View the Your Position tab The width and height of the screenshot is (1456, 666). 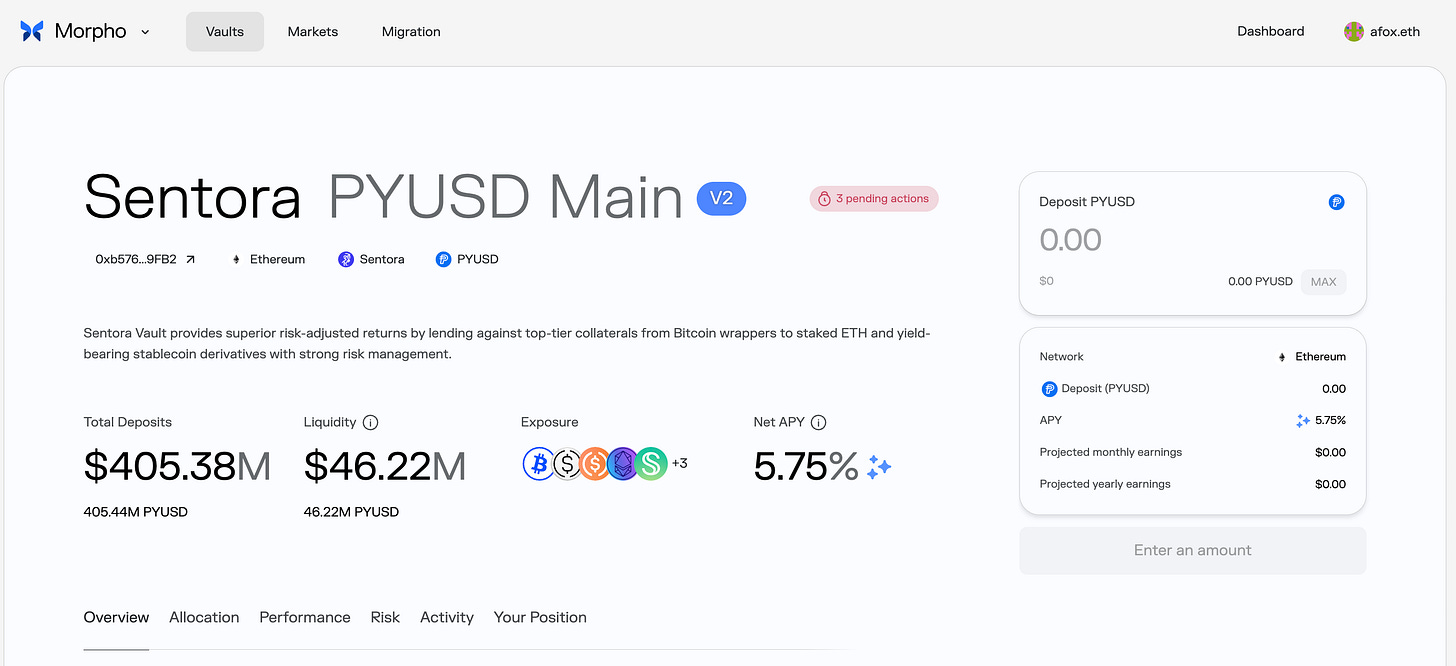click(540, 617)
